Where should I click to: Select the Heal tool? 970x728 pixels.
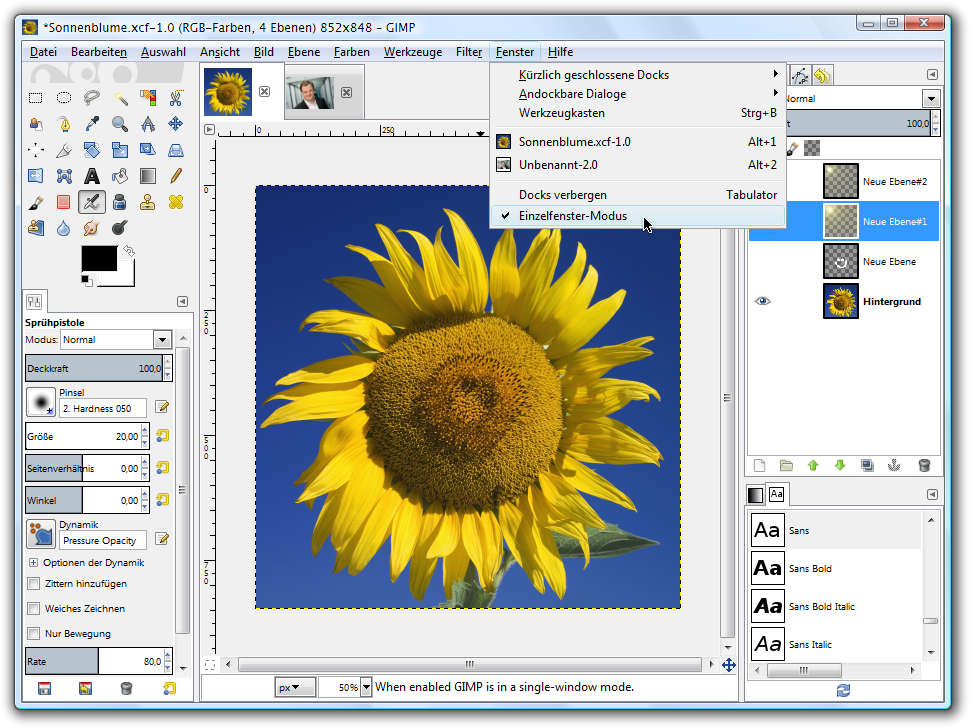[x=176, y=202]
